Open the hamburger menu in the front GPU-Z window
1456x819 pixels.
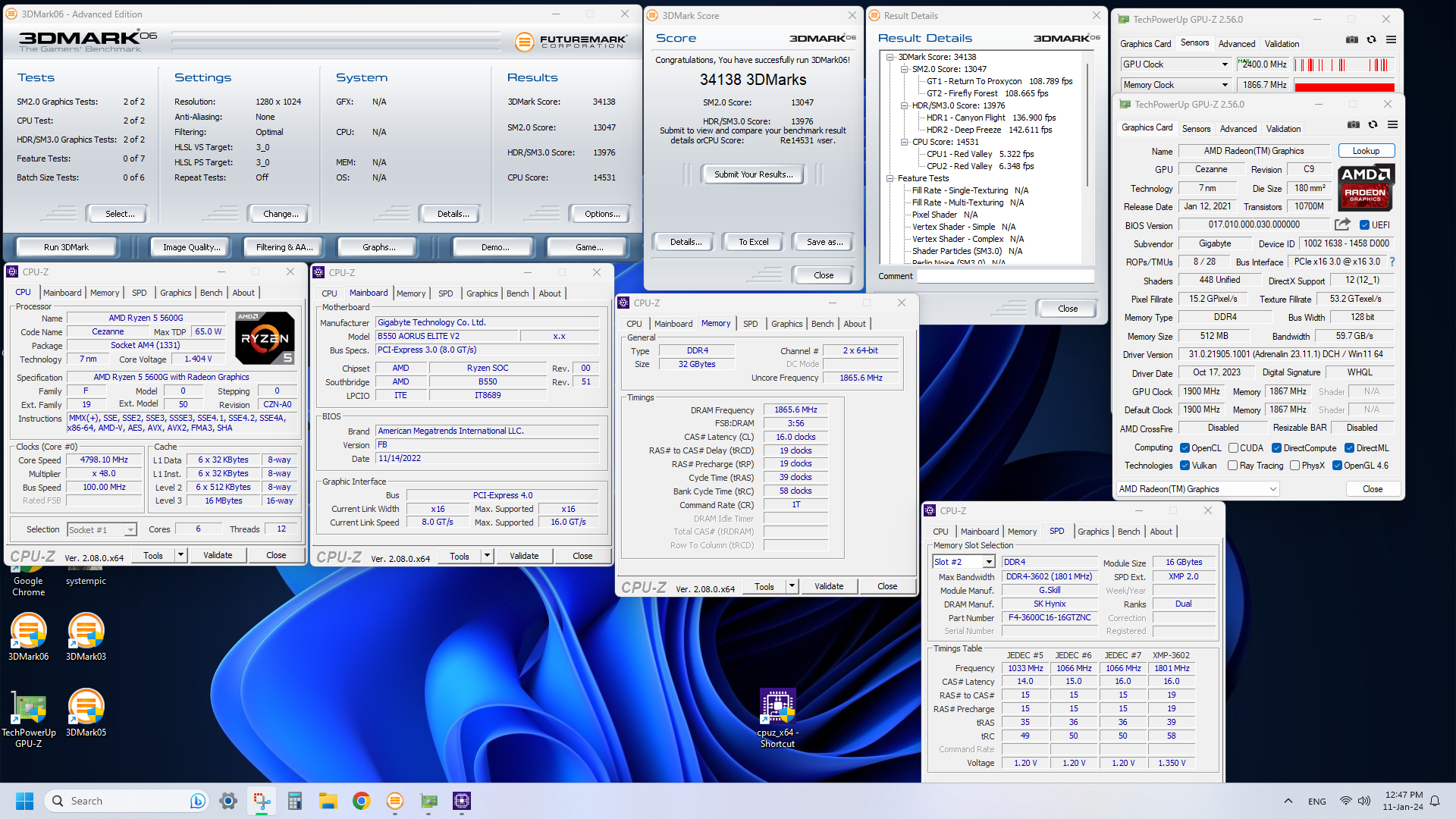[1392, 124]
